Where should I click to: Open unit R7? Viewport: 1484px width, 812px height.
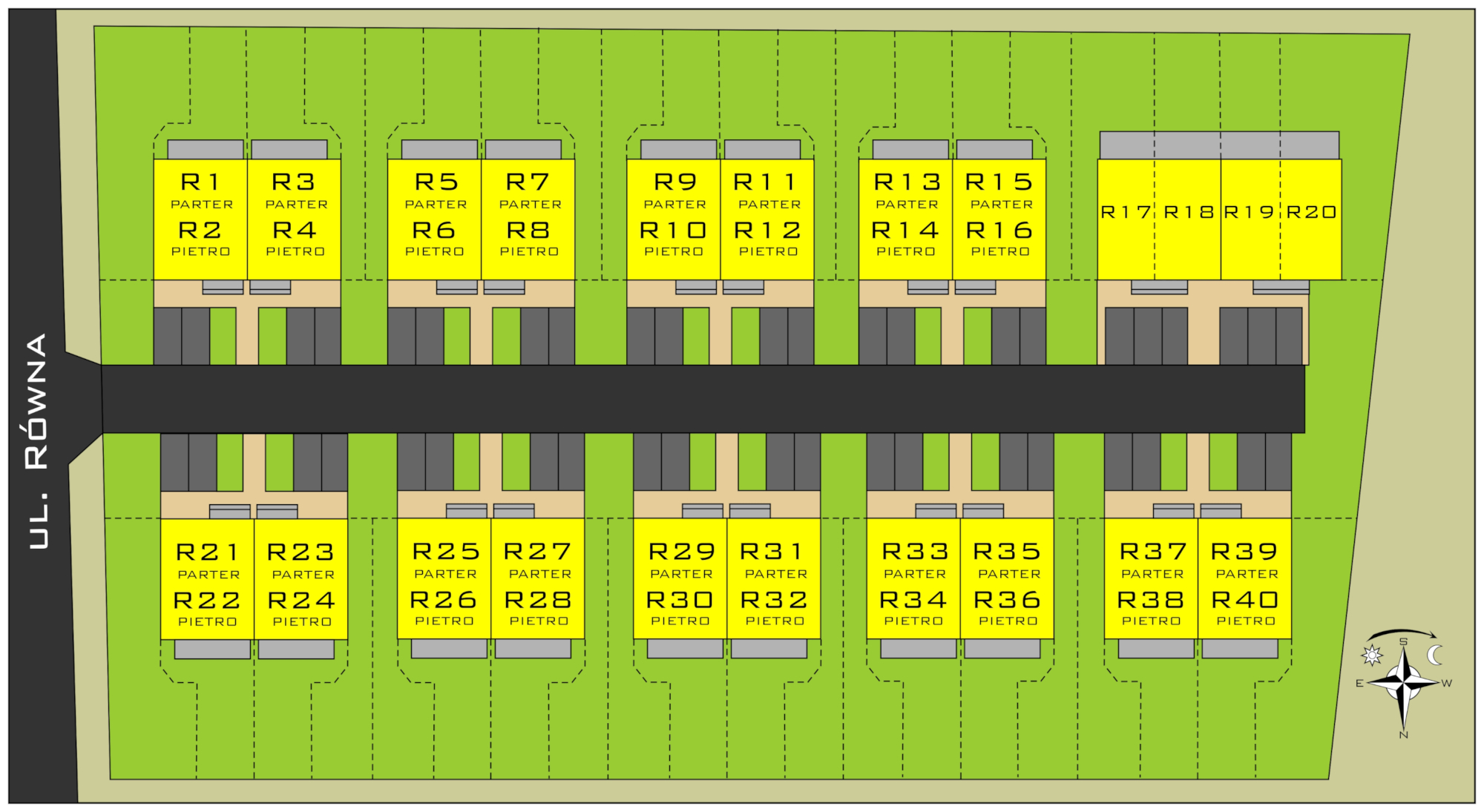[528, 182]
